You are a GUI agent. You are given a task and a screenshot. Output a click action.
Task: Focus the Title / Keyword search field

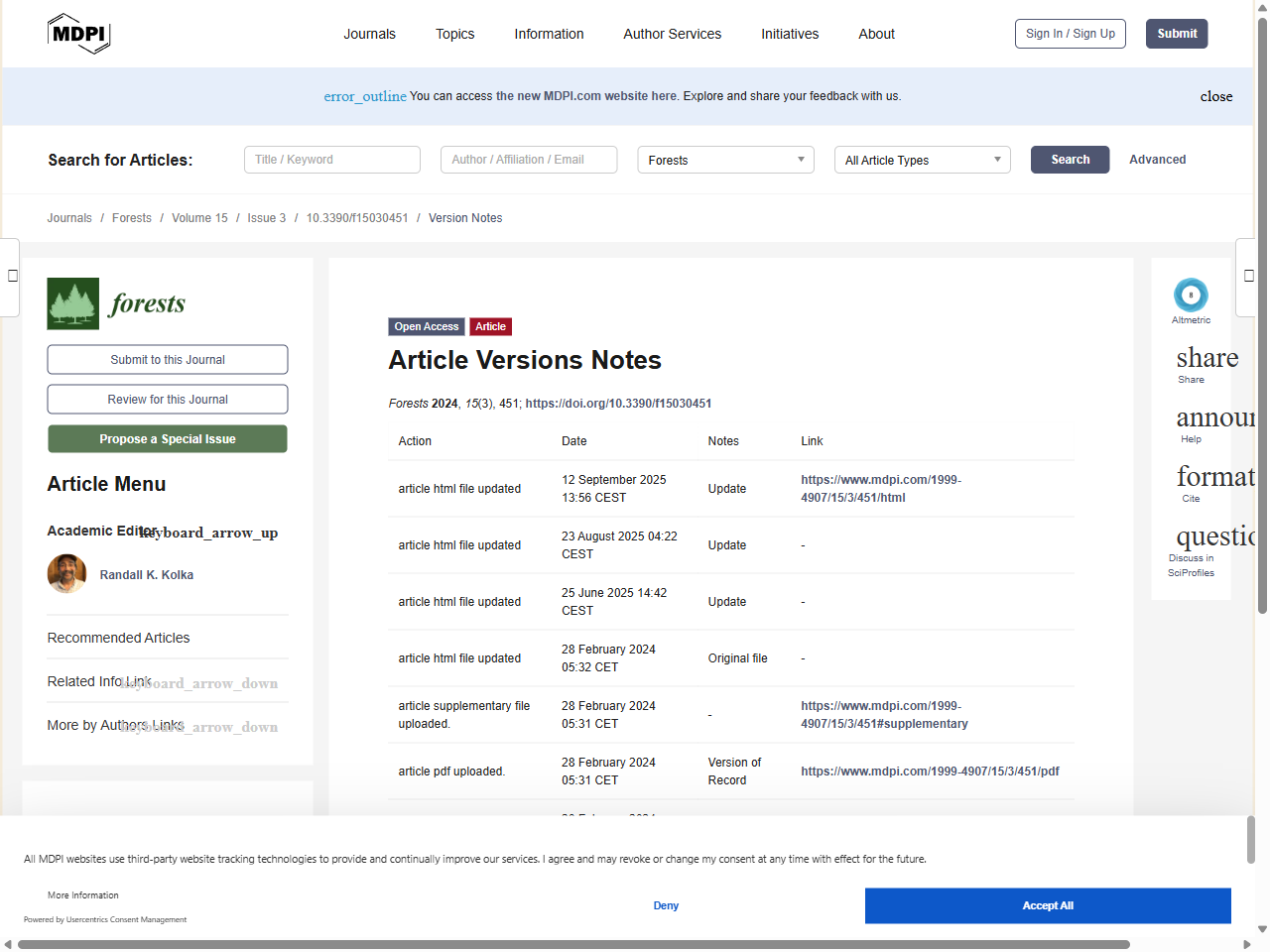(332, 160)
